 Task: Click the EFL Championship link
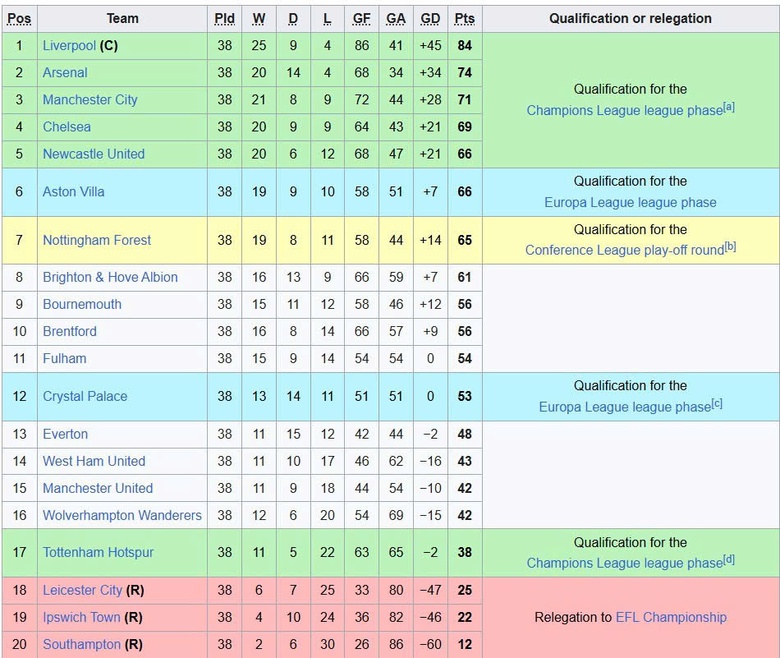pyautogui.click(x=671, y=617)
